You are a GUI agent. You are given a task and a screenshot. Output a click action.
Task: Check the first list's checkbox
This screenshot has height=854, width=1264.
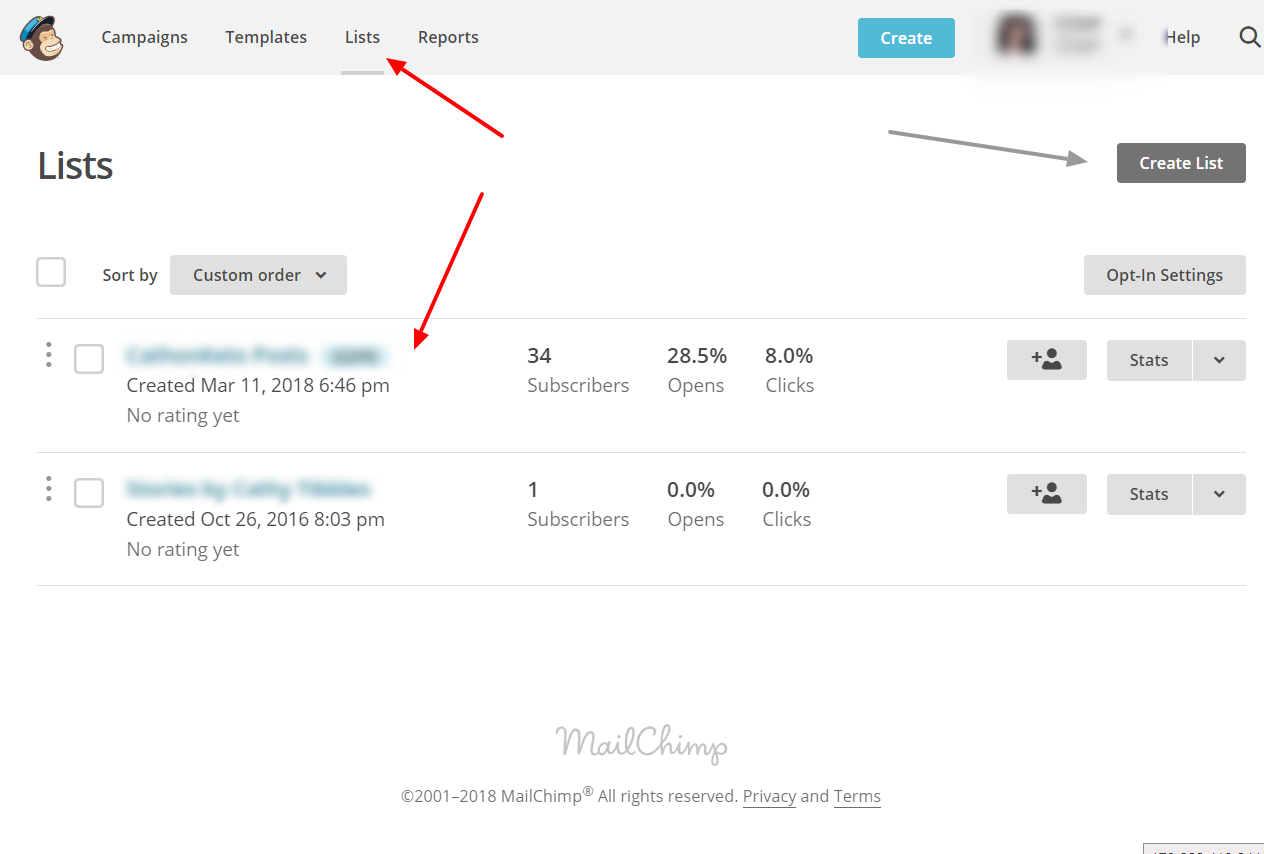pyautogui.click(x=88, y=358)
